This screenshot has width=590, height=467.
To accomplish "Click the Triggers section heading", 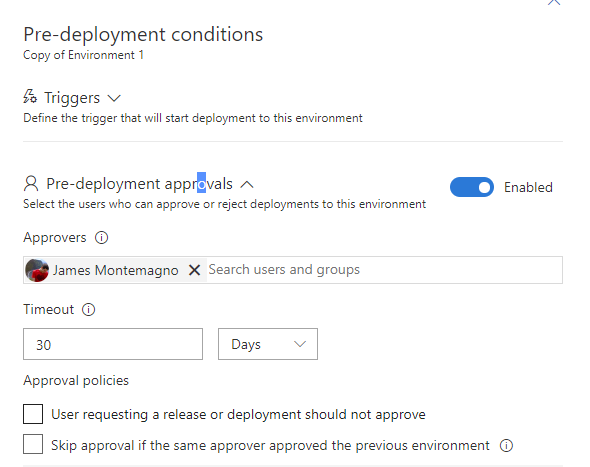I will (72, 97).
